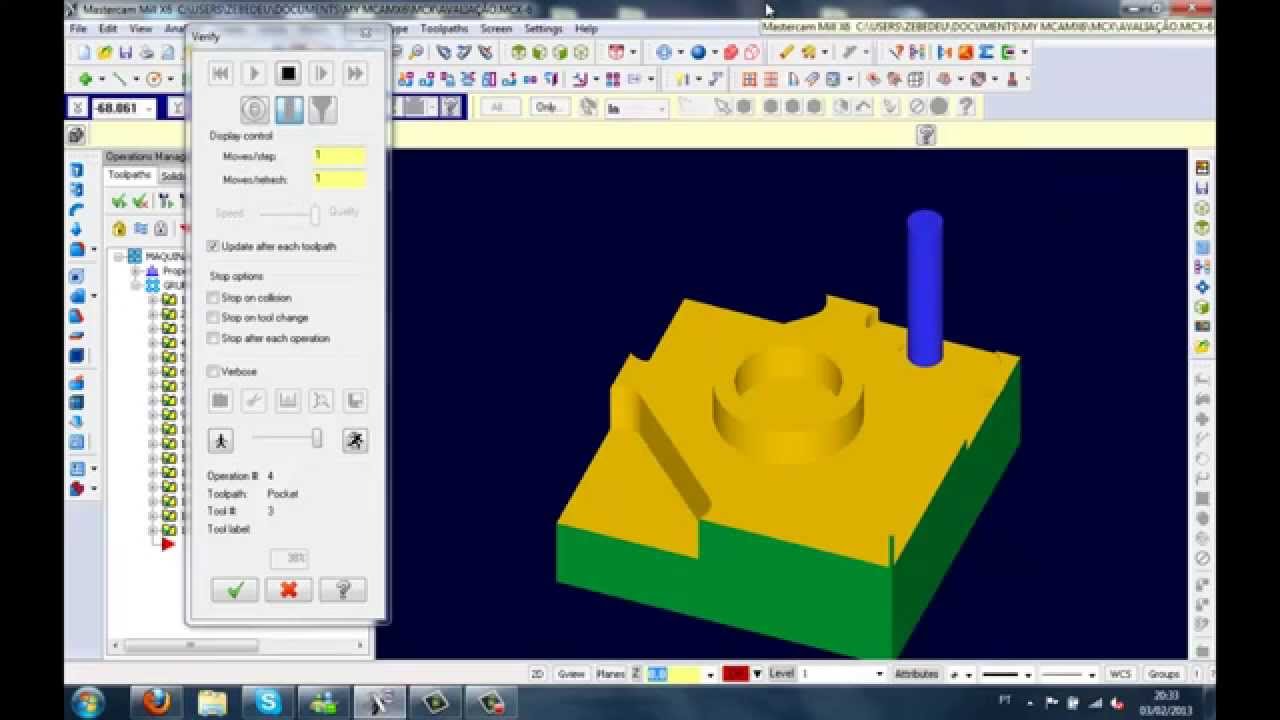Click the All selection mask button
Viewport: 1280px width, 720px height.
coord(499,107)
